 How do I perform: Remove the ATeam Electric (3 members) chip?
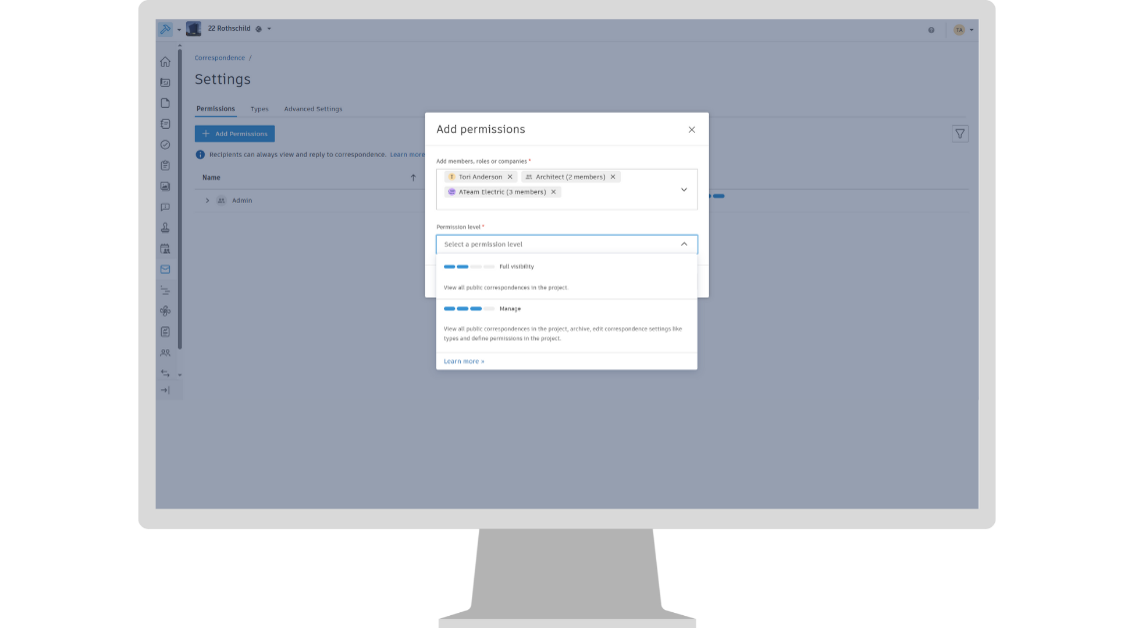[x=553, y=192]
